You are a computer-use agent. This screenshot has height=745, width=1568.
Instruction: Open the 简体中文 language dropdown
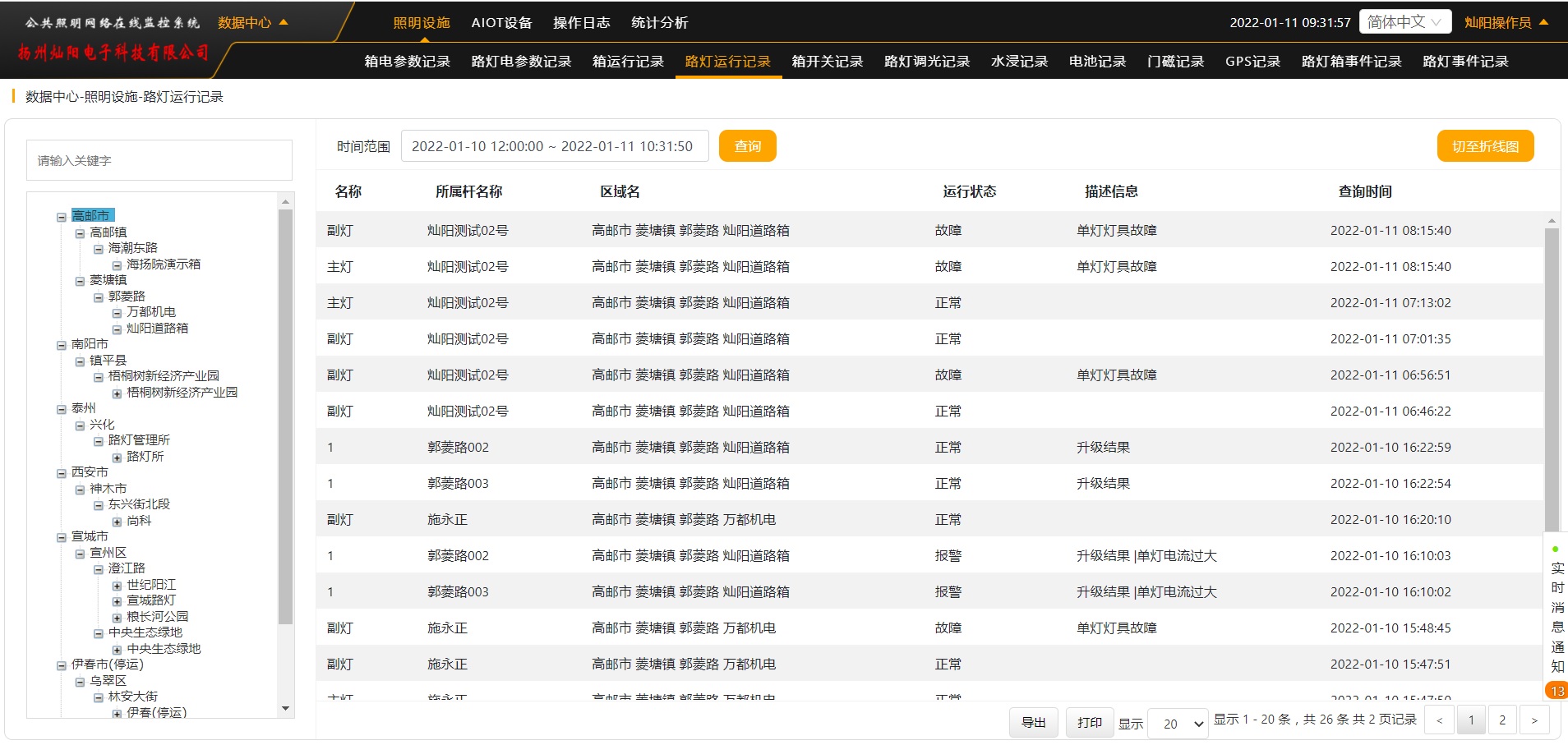(1404, 22)
